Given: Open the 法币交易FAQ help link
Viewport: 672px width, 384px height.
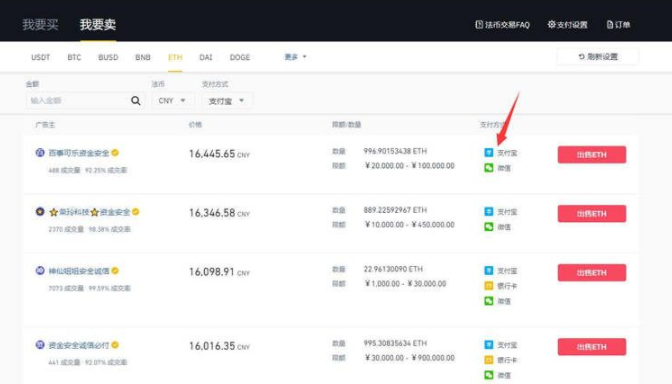Looking at the screenshot, I should tap(502, 25).
